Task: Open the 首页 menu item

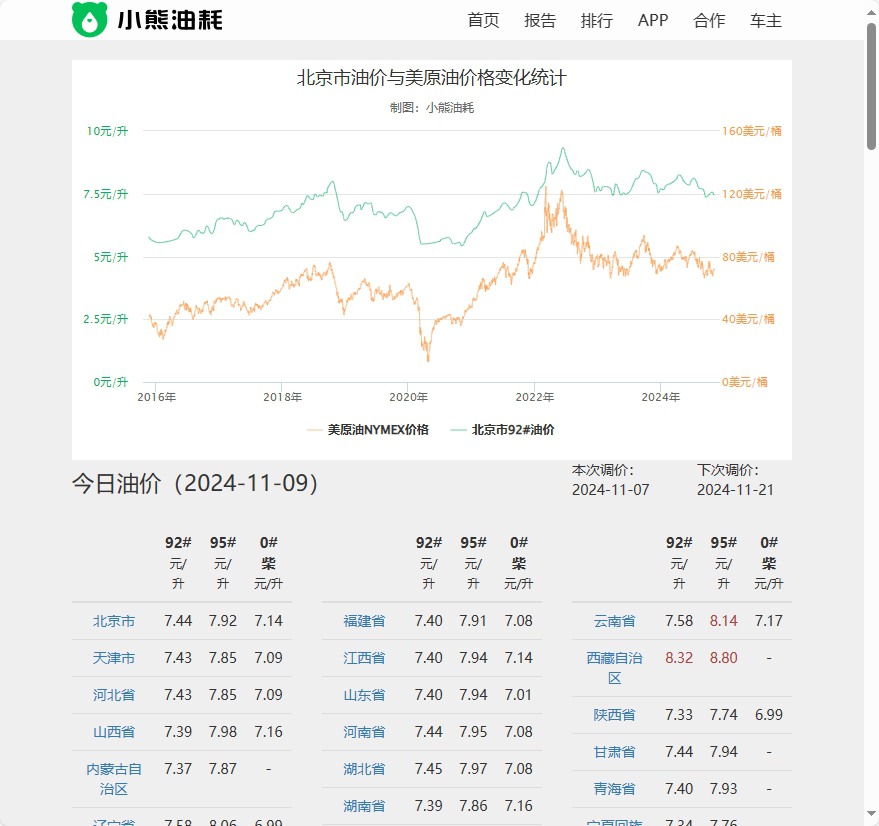Action: click(x=484, y=20)
